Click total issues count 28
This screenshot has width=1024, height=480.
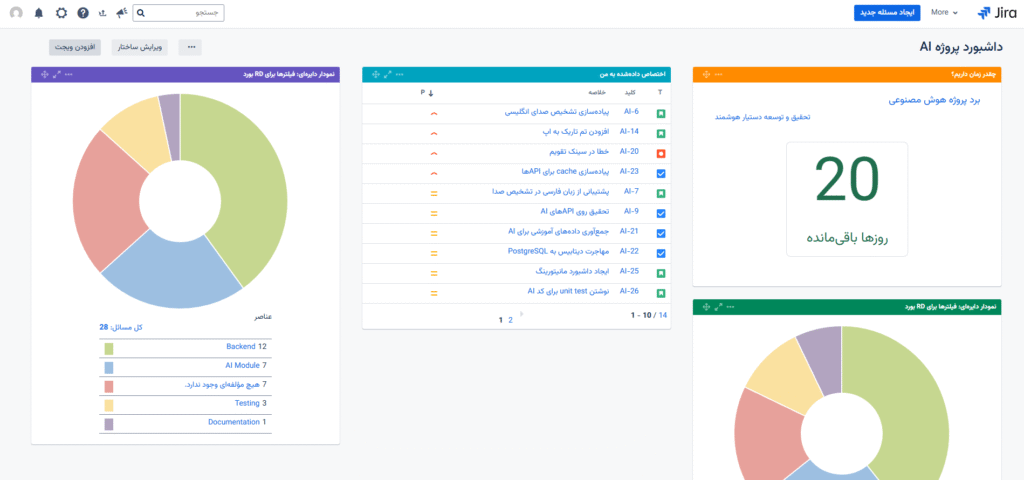[x=103, y=327]
